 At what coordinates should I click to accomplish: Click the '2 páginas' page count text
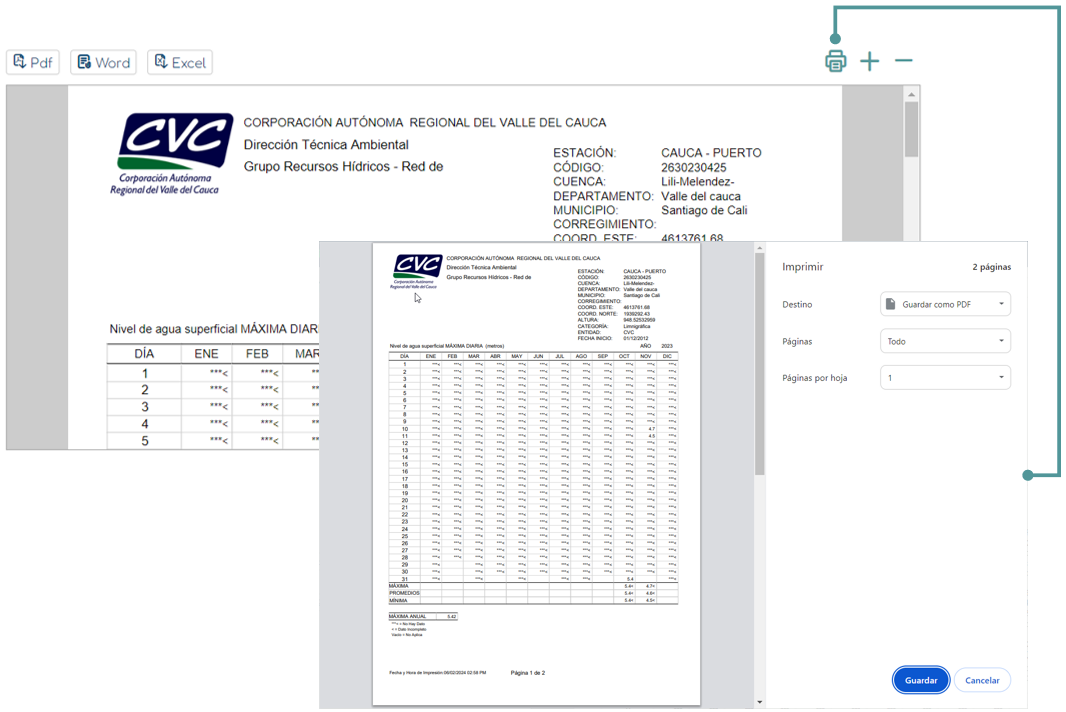(991, 267)
